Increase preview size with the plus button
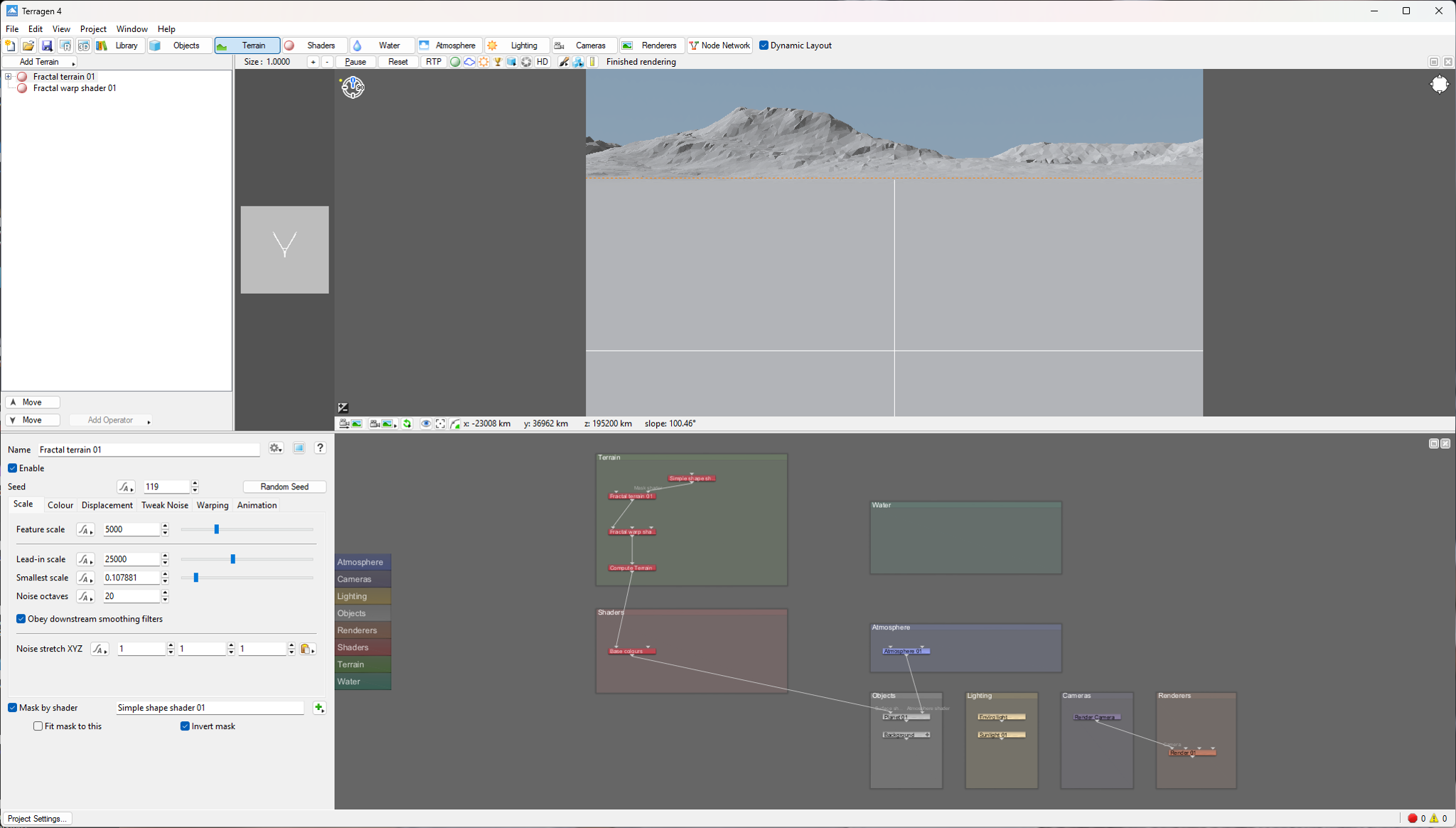1456x828 pixels. pos(313,62)
